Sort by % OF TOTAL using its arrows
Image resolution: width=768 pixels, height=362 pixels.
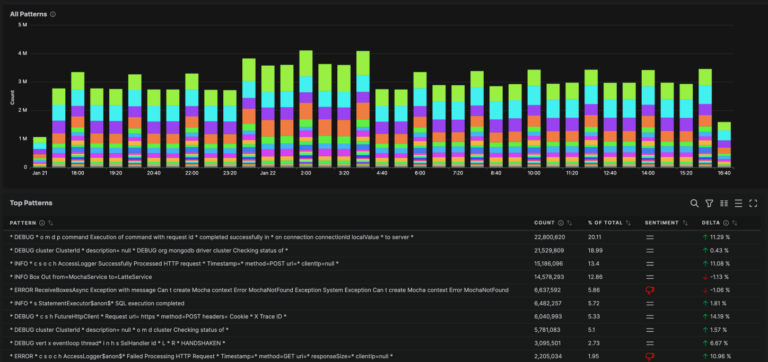[x=628, y=223]
